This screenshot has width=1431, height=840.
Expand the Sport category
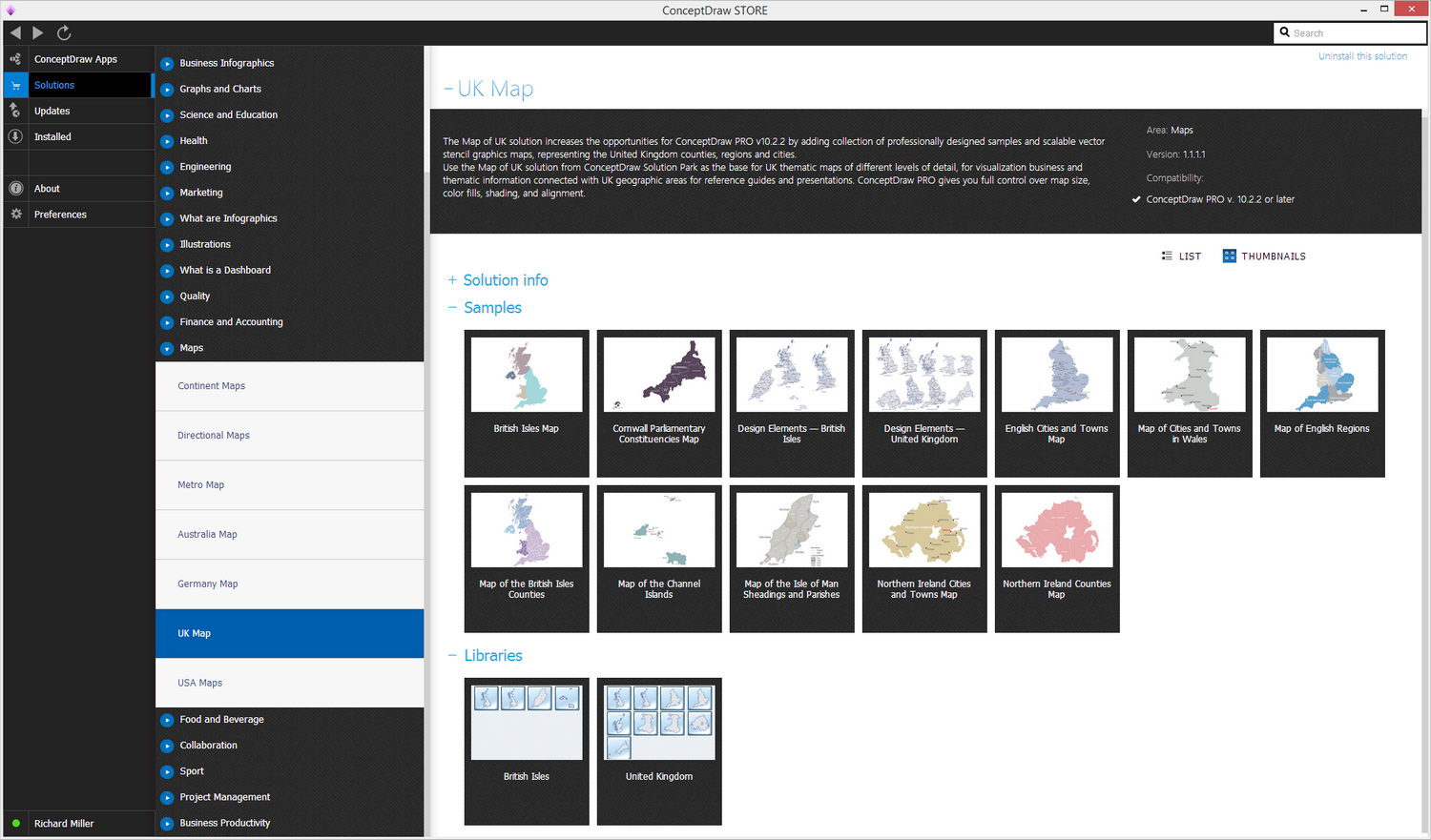[x=167, y=771]
